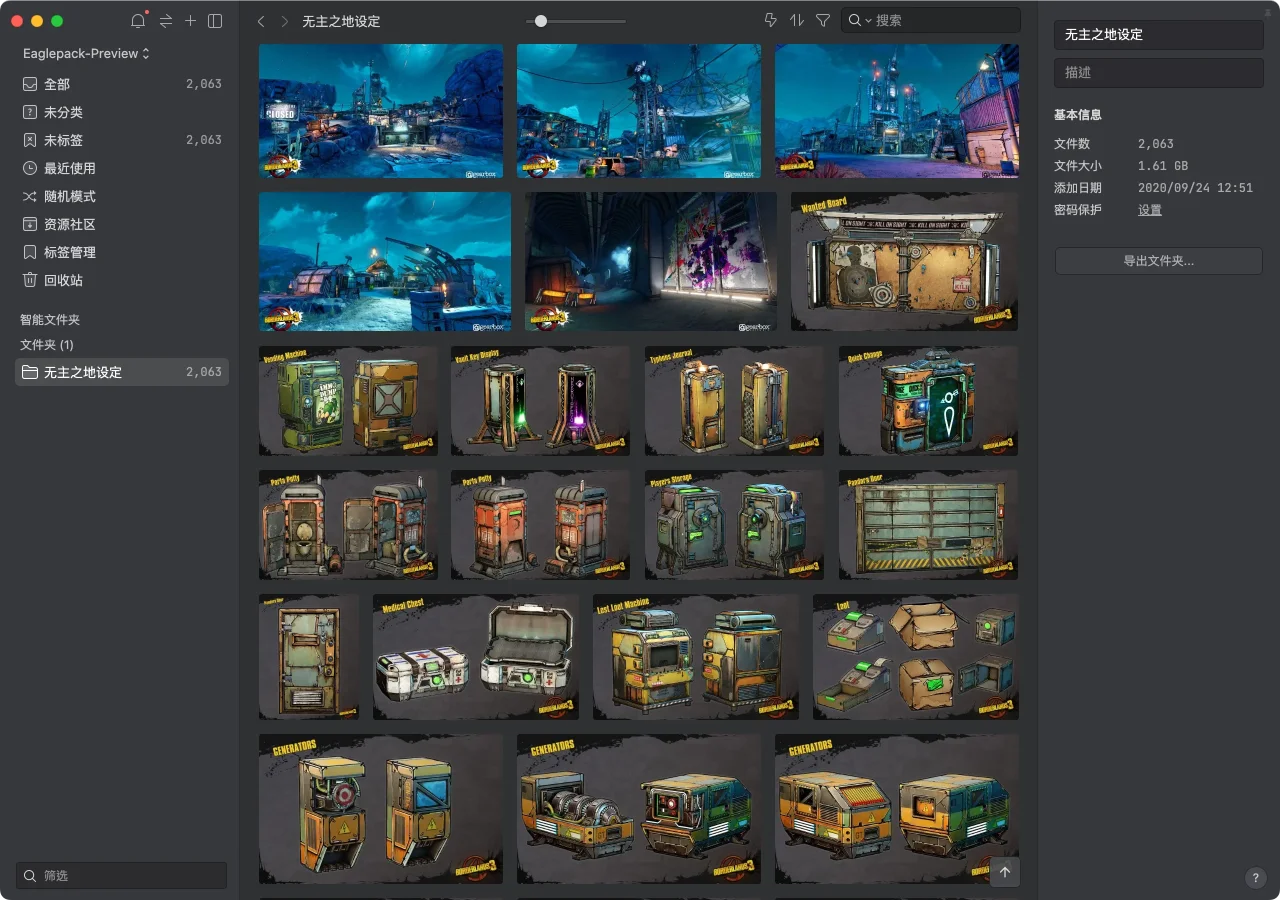Select 未标签 in the sidebar
Image resolution: width=1280 pixels, height=900 pixels.
[x=122, y=140]
